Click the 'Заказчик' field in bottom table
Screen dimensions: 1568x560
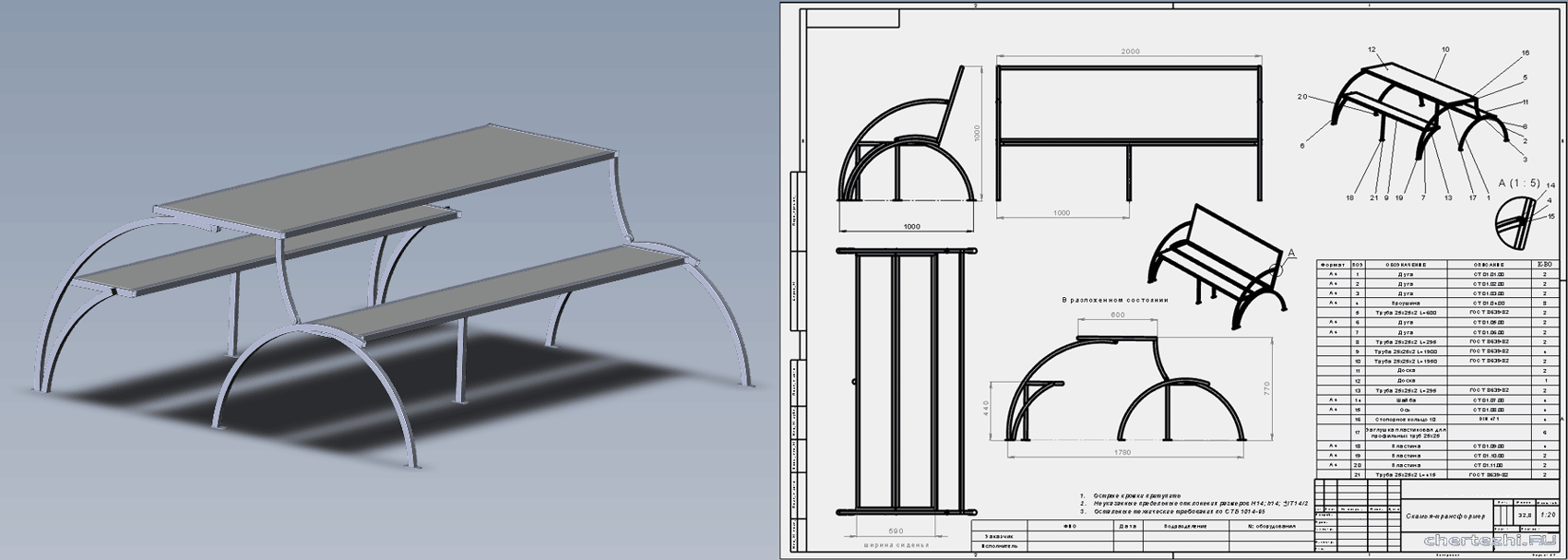(999, 536)
